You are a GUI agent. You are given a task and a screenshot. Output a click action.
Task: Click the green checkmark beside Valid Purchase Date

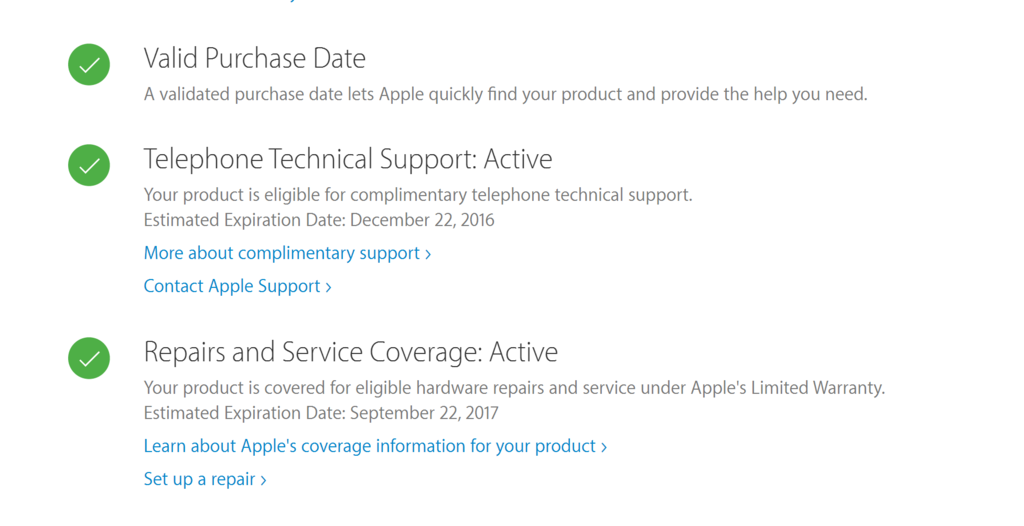pos(89,65)
